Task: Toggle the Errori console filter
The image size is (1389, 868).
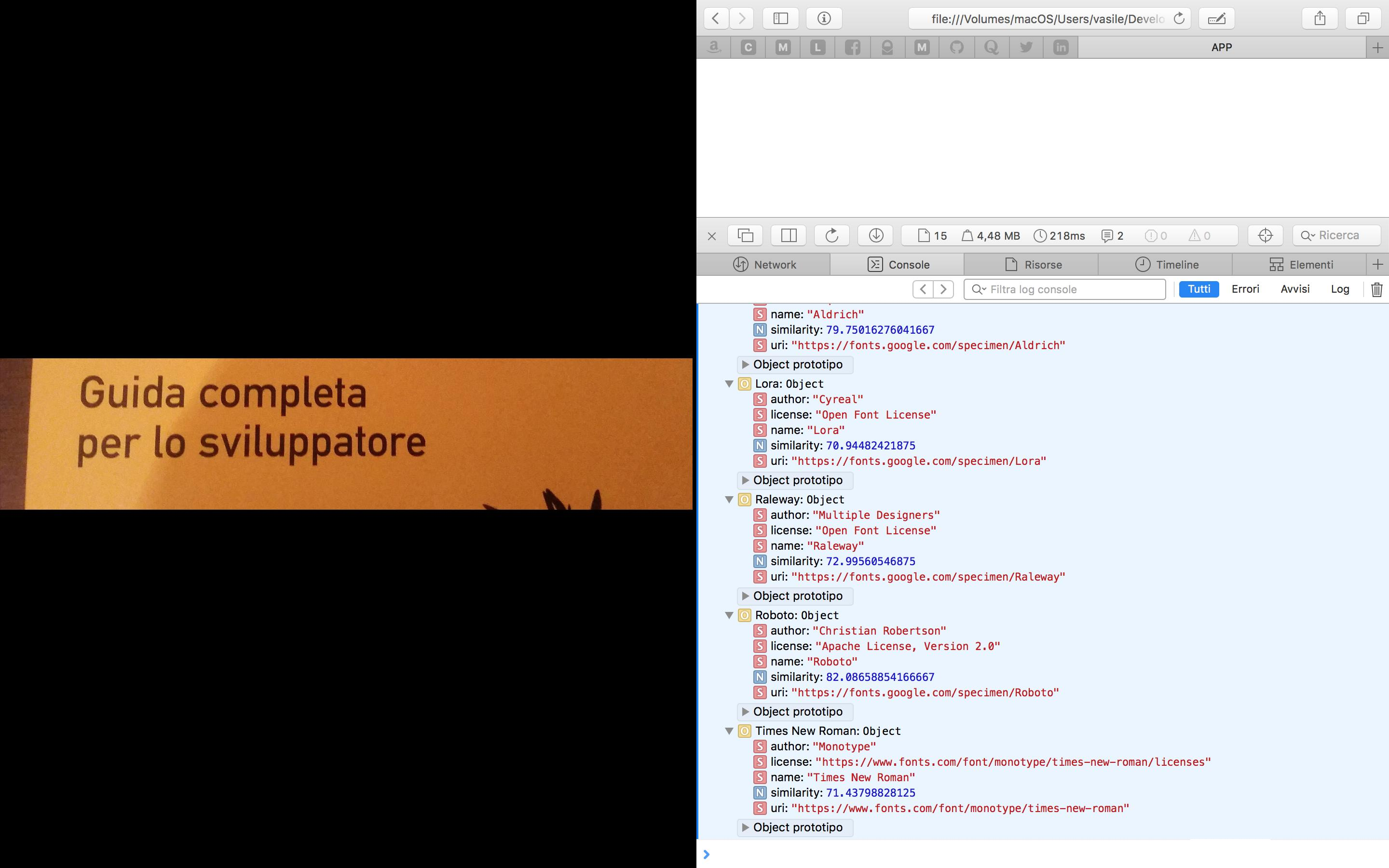Action: point(1245,289)
